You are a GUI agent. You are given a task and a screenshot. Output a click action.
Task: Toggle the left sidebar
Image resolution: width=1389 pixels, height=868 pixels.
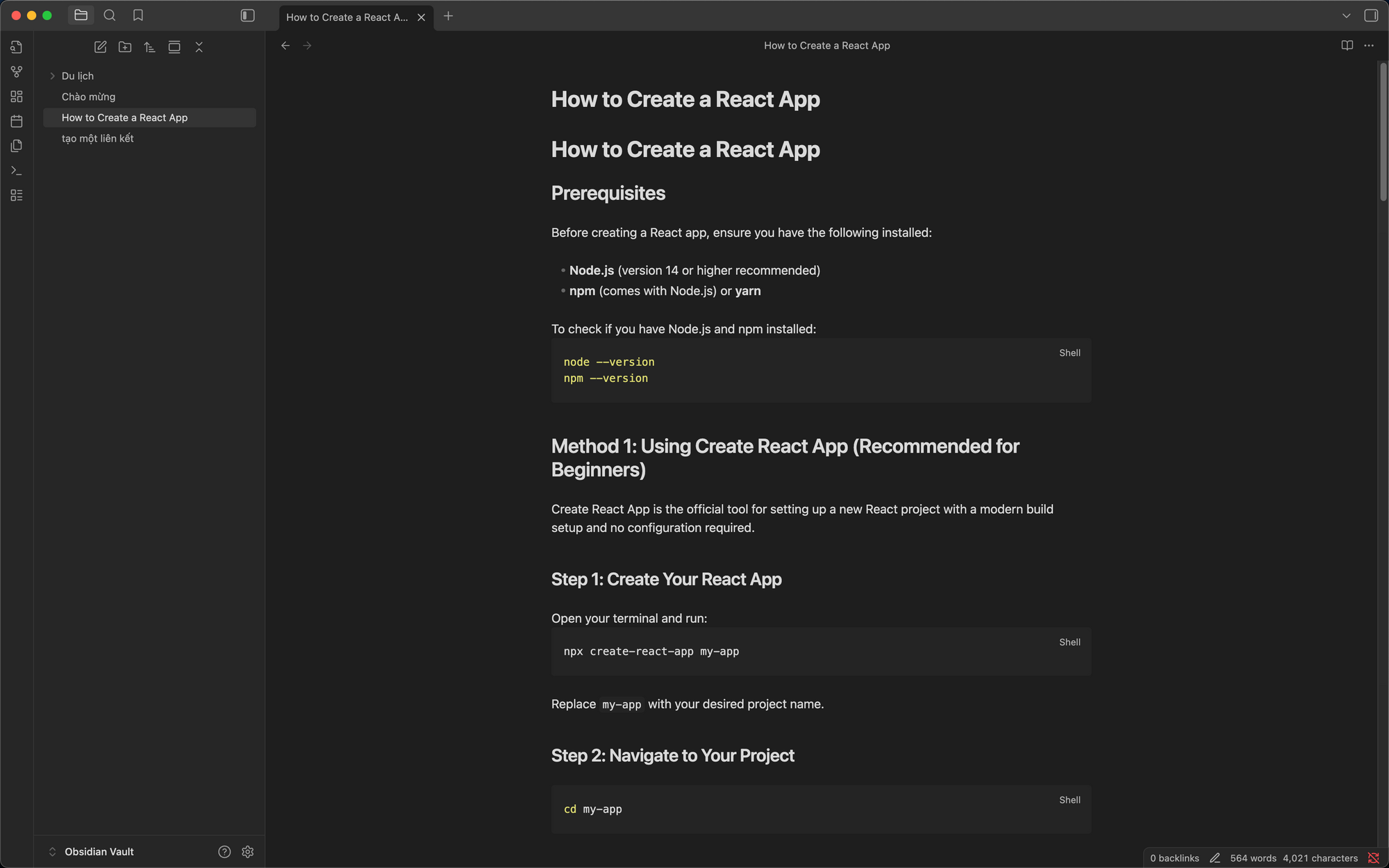pyautogui.click(x=247, y=15)
